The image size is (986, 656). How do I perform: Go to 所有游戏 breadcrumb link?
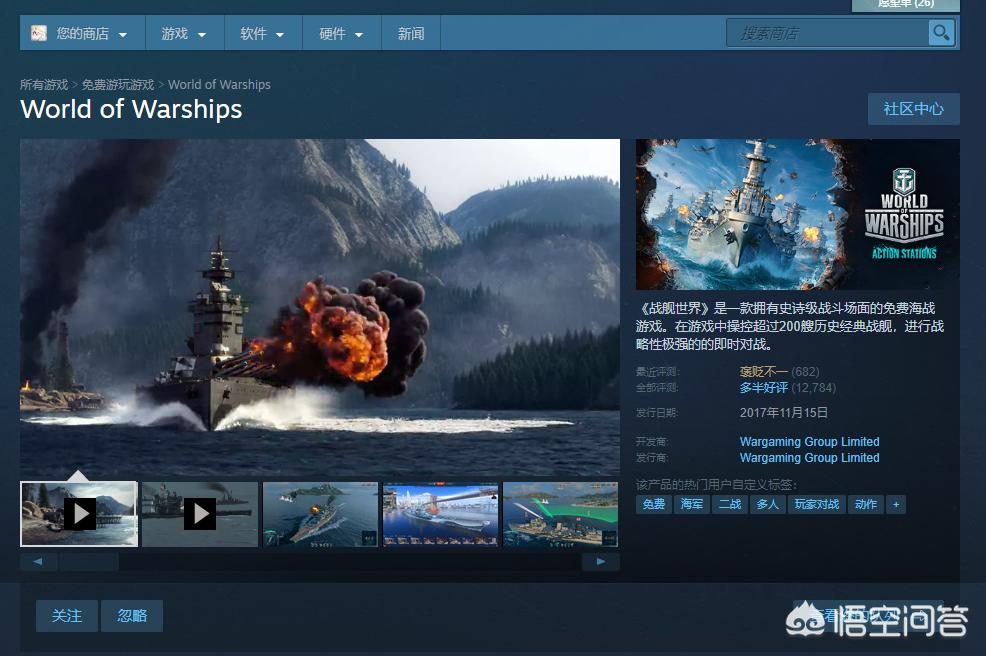tap(44, 84)
